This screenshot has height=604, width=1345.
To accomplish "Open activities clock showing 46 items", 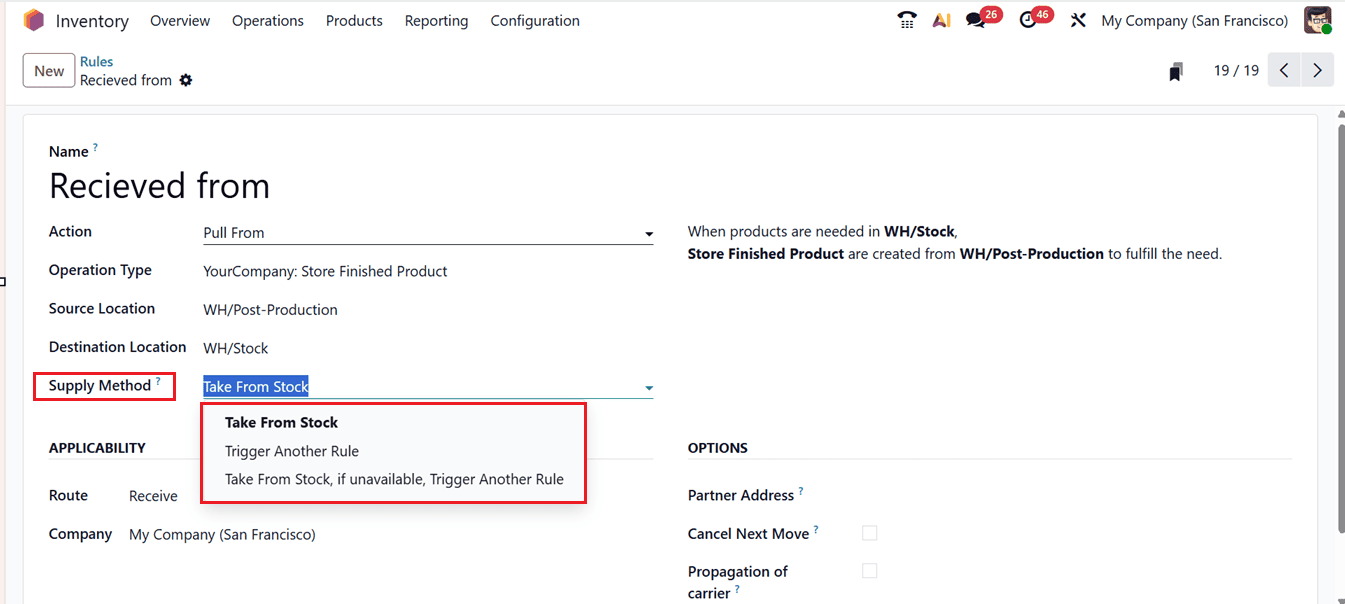I will (x=1029, y=20).
